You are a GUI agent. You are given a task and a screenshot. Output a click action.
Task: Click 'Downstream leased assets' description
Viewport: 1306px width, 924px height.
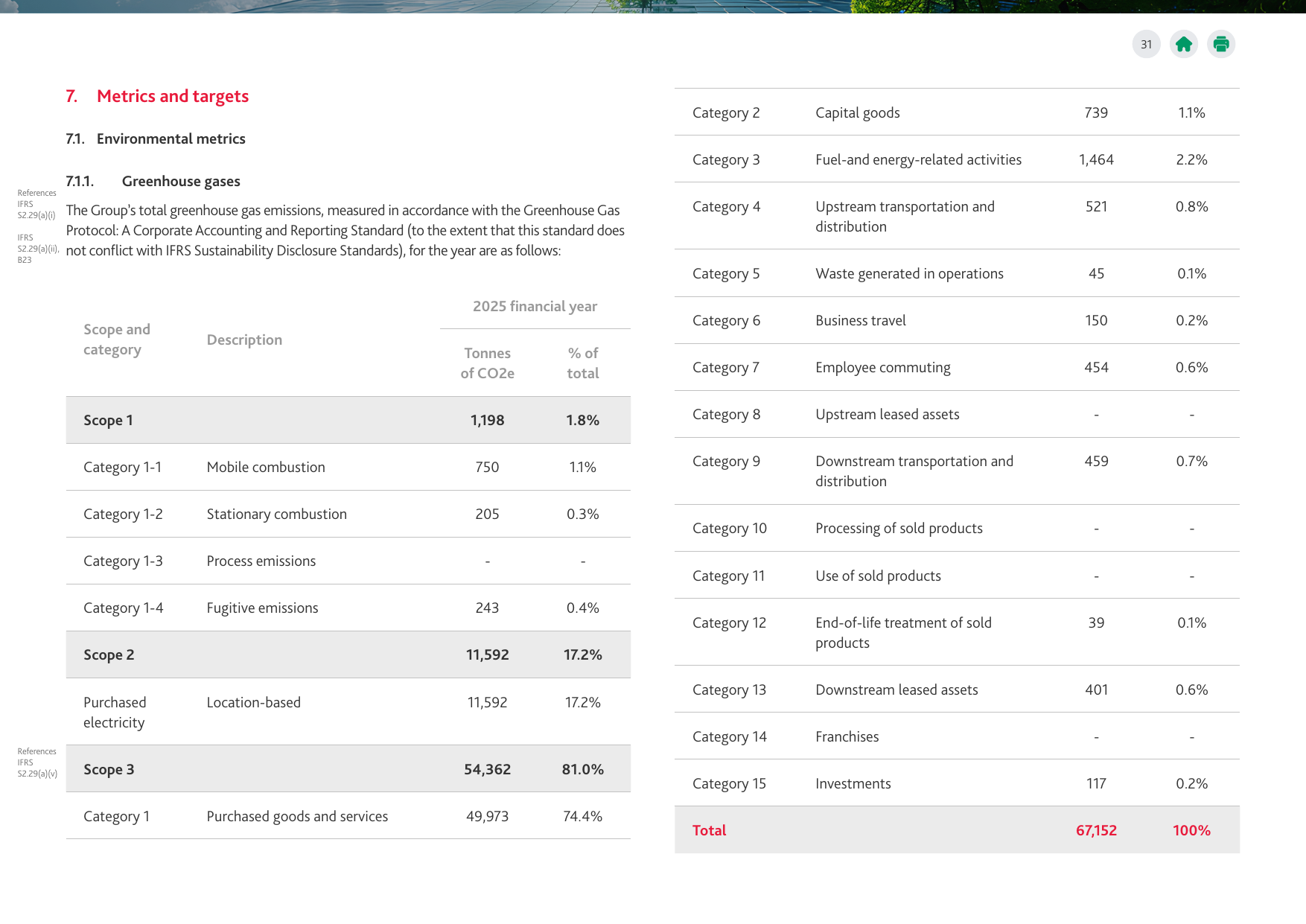896,689
